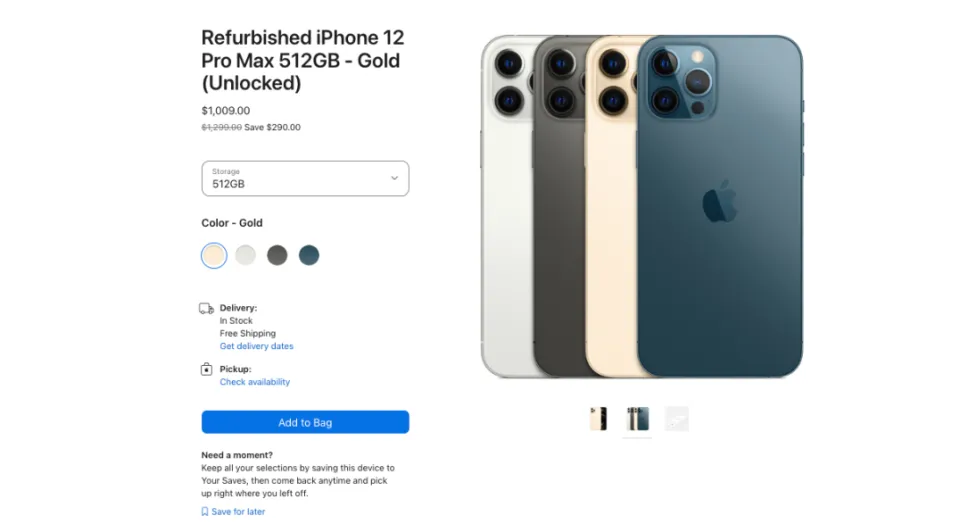Show the gold front-and-back iPhone thumbnail
Image resolution: width=960 pixels, height=532 pixels.
point(598,419)
